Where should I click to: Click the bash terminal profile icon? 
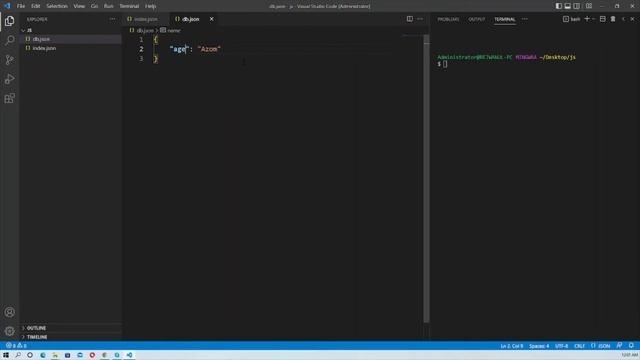click(x=566, y=19)
